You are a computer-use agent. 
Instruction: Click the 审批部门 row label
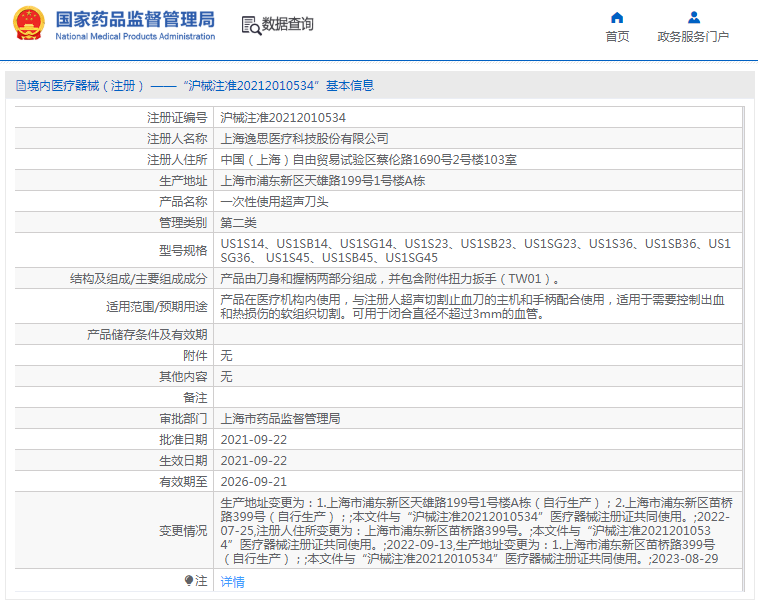183,418
